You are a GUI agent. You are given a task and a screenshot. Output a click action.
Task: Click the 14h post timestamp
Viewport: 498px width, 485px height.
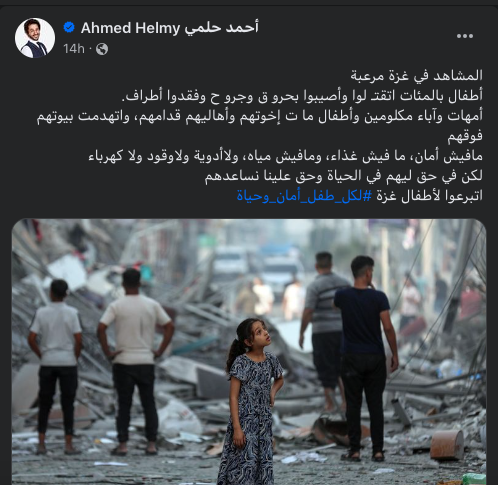[74, 49]
